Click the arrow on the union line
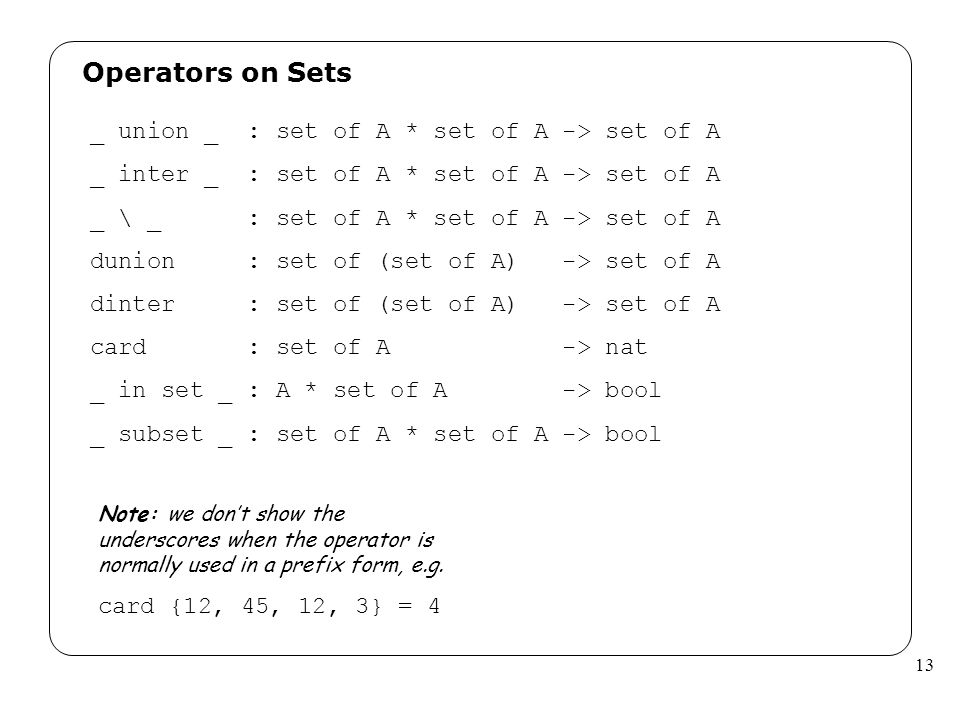 [x=577, y=132]
